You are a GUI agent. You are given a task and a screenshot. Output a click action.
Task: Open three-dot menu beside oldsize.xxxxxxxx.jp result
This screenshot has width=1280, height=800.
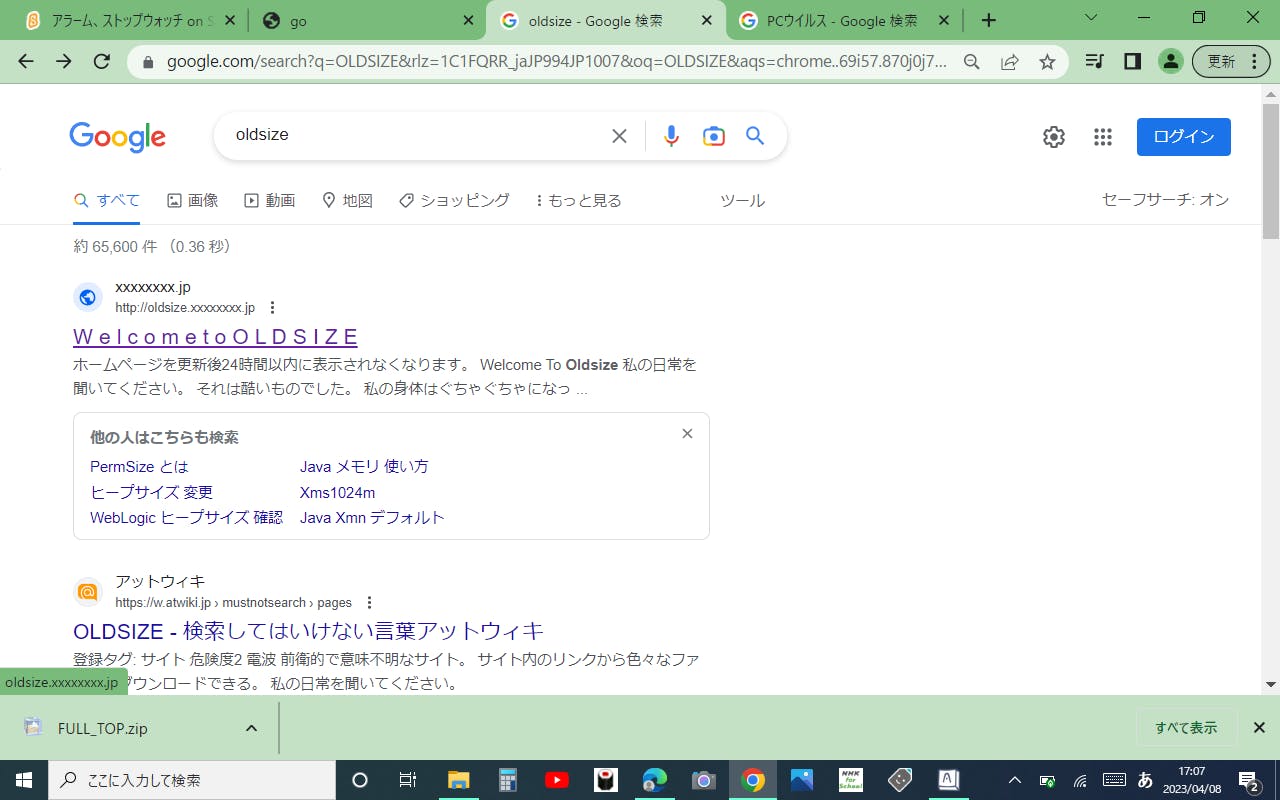(x=272, y=308)
